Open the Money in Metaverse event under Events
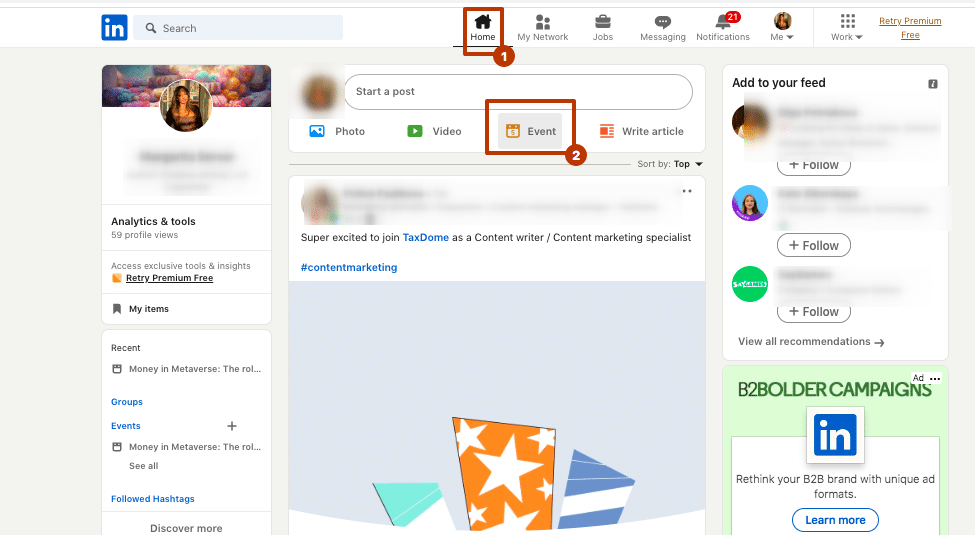 point(187,447)
